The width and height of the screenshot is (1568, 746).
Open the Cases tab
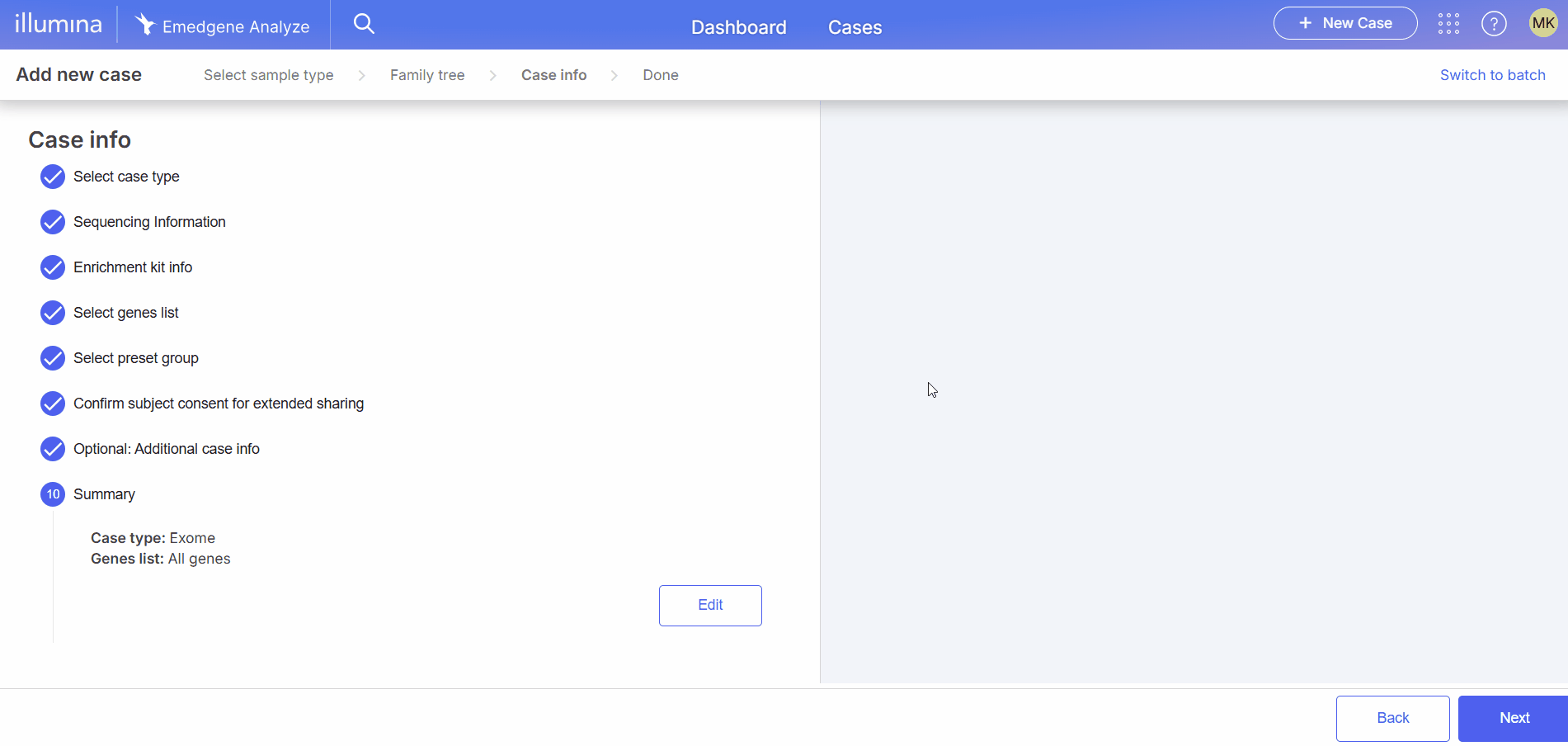(x=855, y=27)
